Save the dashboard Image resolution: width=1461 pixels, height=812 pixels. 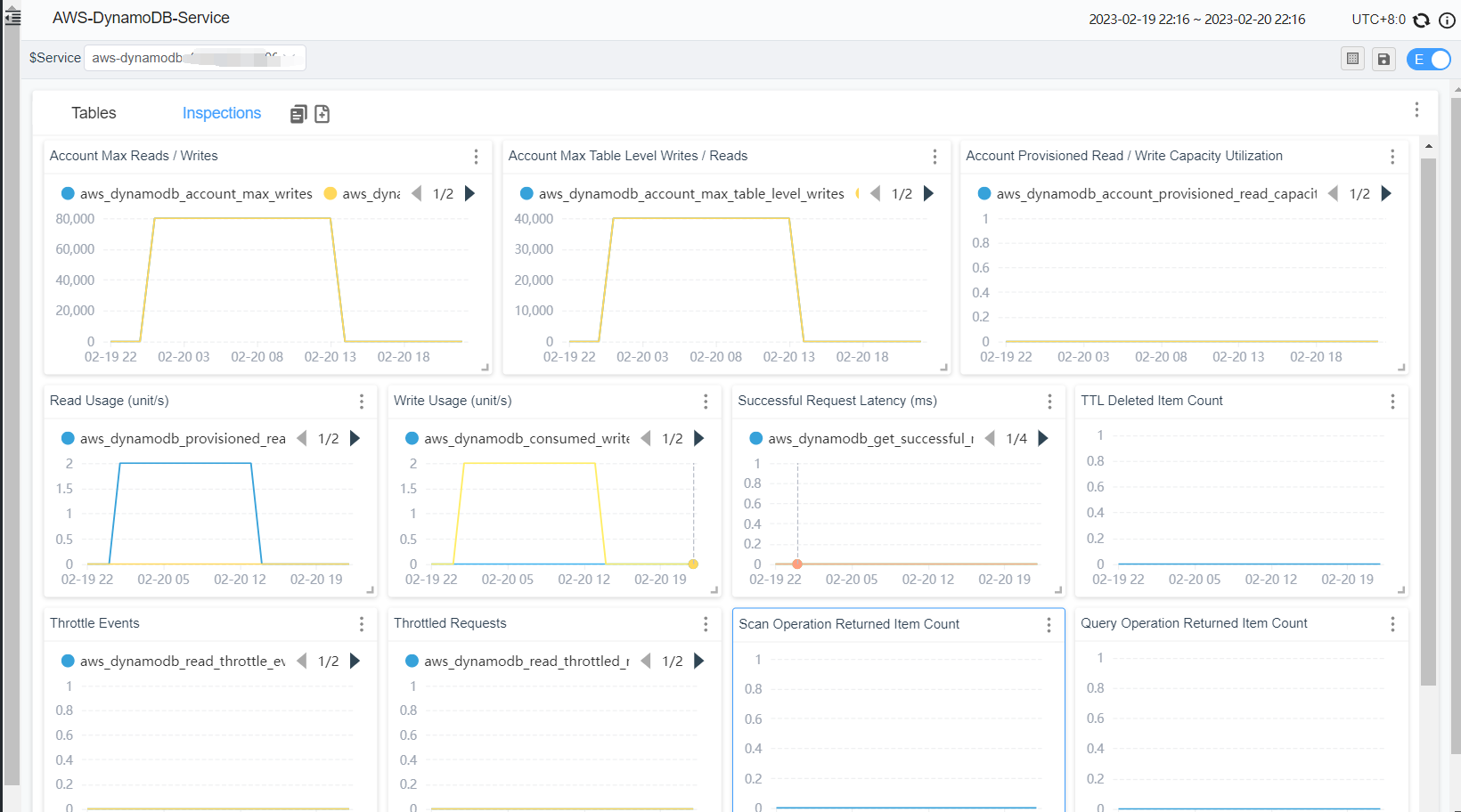[x=1383, y=59]
